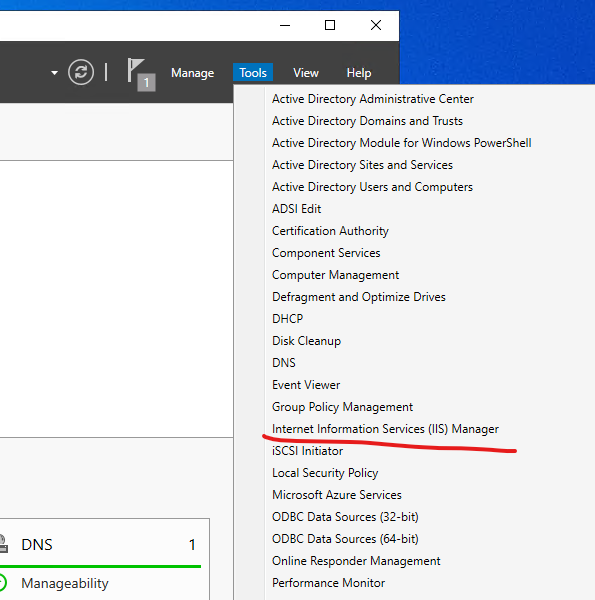Open Component Services
595x600 pixels.
[326, 253]
